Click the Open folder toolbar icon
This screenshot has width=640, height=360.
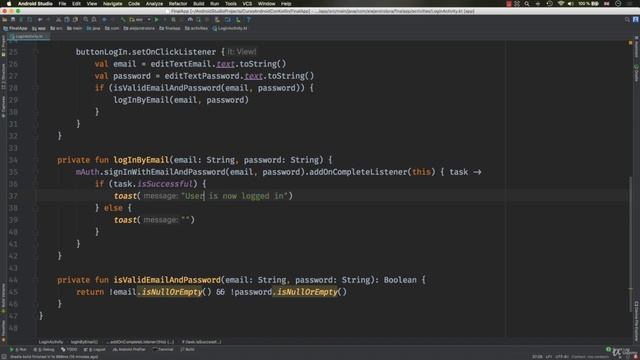tap(5, 19)
